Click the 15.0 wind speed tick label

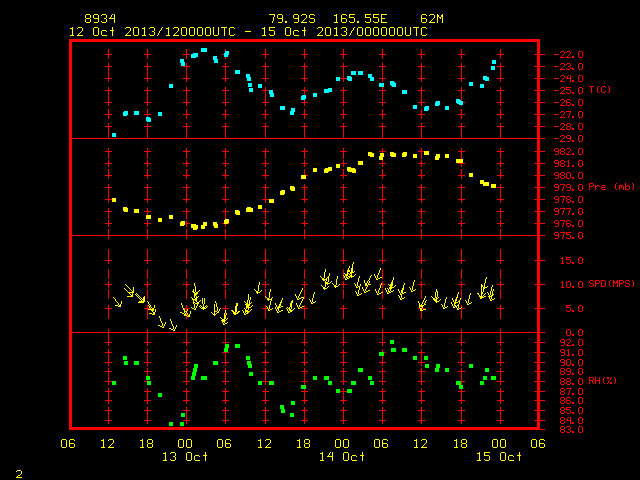pos(571,260)
